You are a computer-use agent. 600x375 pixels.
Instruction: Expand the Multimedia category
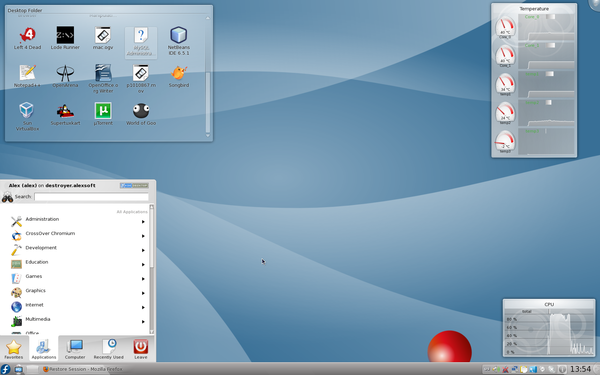point(78,320)
